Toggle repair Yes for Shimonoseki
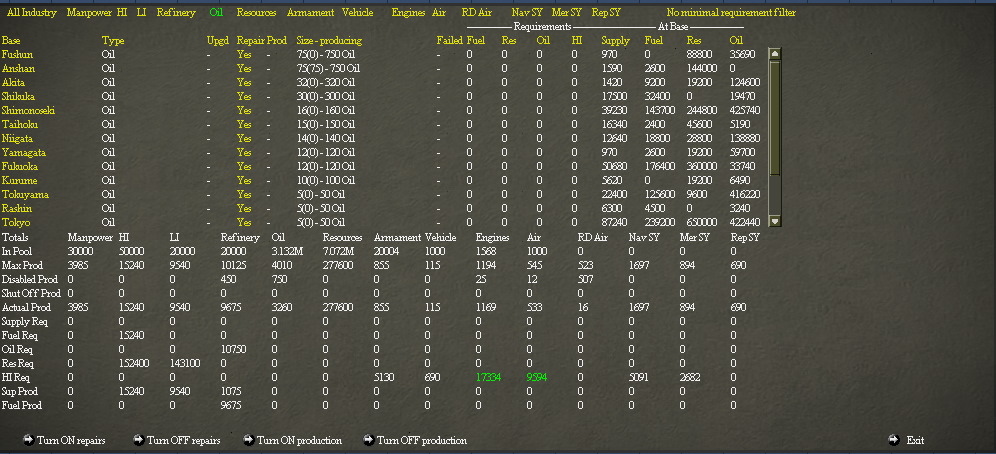Image resolution: width=996 pixels, height=454 pixels. 244,110
